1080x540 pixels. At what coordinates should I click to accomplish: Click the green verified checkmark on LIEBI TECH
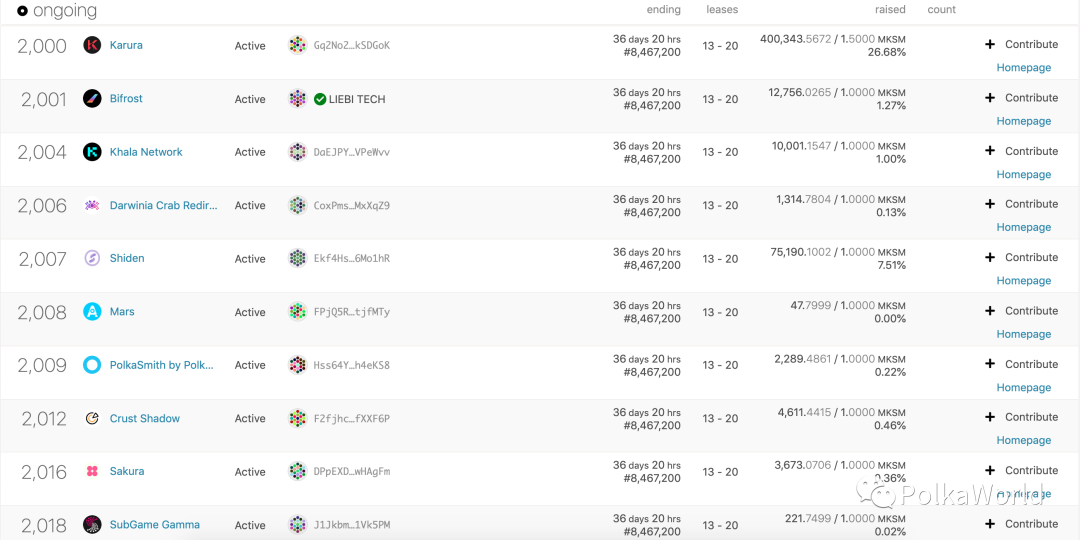pyautogui.click(x=320, y=99)
